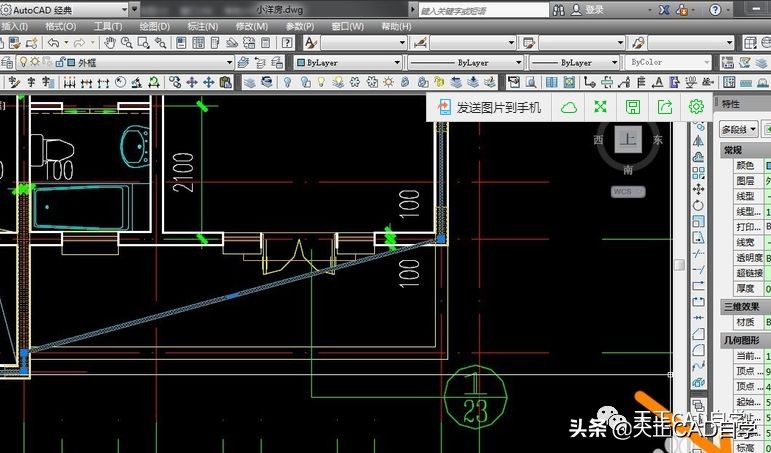Click the 图层 property row
The width and height of the screenshot is (771, 453).
751,181
